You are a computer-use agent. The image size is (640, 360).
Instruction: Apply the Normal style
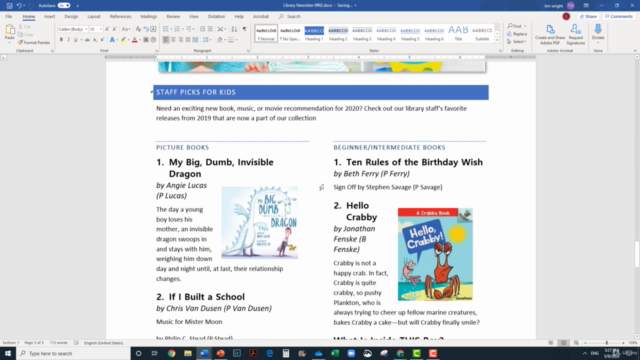click(x=266, y=33)
